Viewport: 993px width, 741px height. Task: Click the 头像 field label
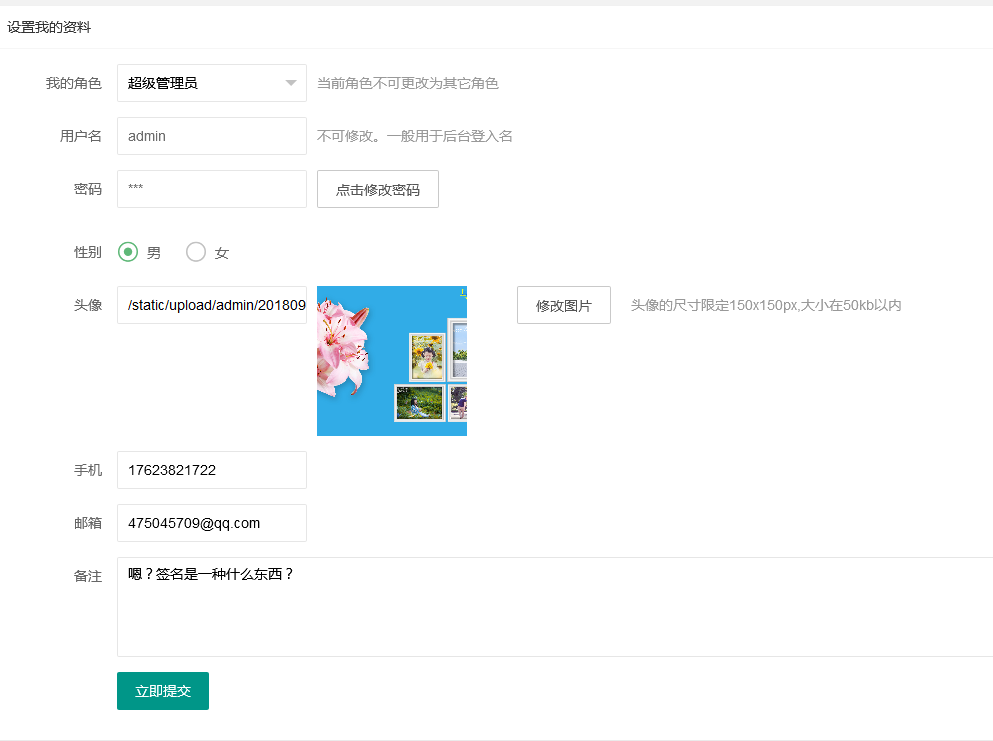[88, 305]
